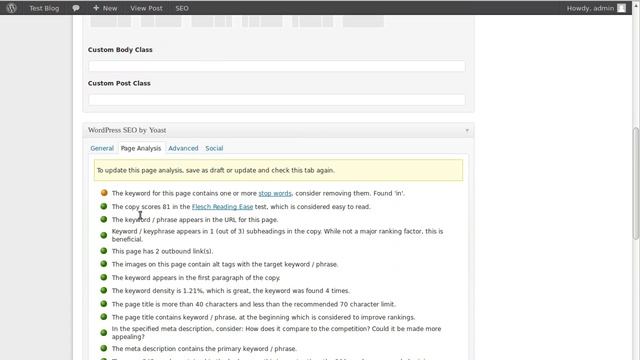Open the Flesch Reading Ease link
Image resolution: width=640 pixels, height=360 pixels.
[222, 207]
